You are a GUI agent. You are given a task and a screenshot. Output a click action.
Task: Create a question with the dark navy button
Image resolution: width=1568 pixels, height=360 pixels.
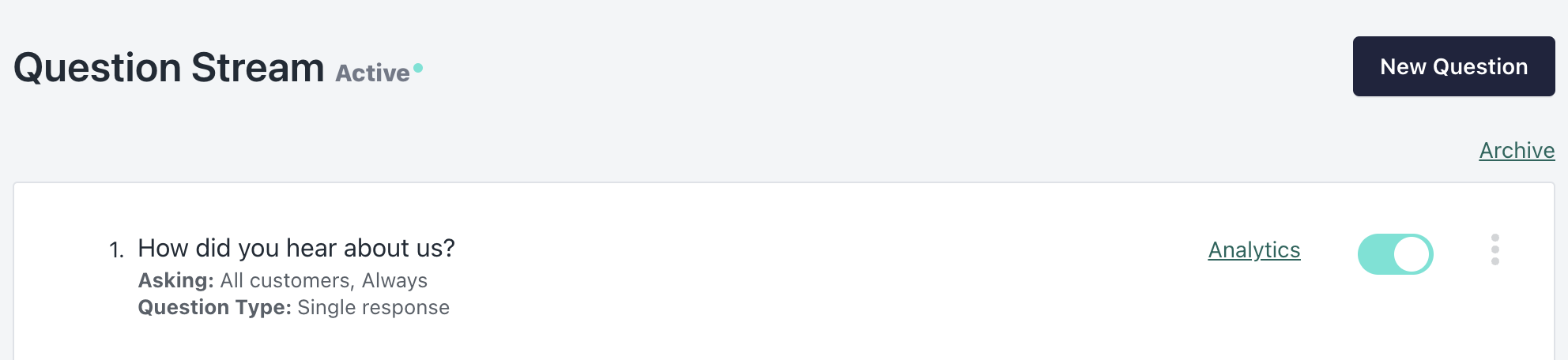pyautogui.click(x=1453, y=66)
